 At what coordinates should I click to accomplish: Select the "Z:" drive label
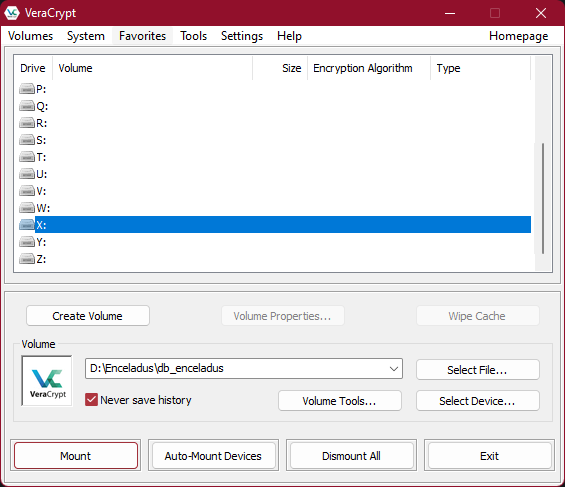41,259
